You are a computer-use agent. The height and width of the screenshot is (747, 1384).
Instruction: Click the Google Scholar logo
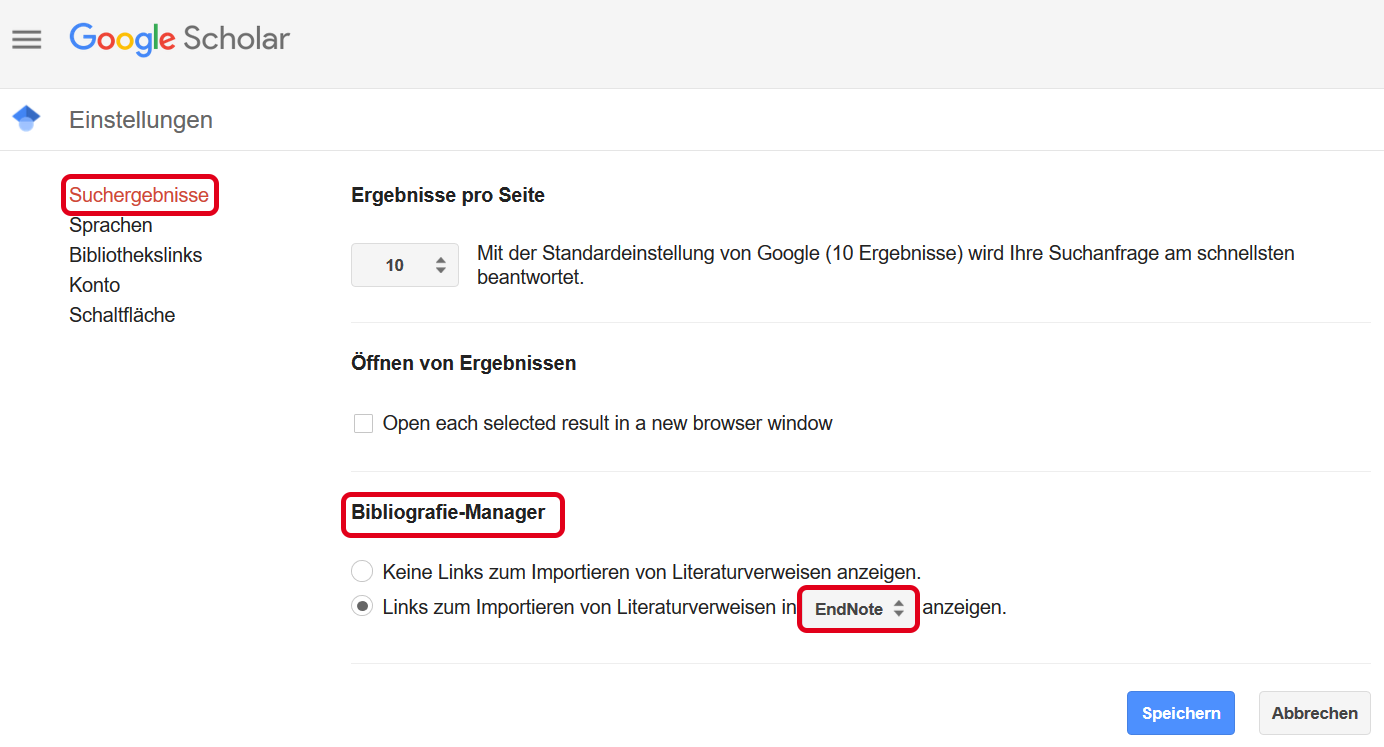coord(179,40)
